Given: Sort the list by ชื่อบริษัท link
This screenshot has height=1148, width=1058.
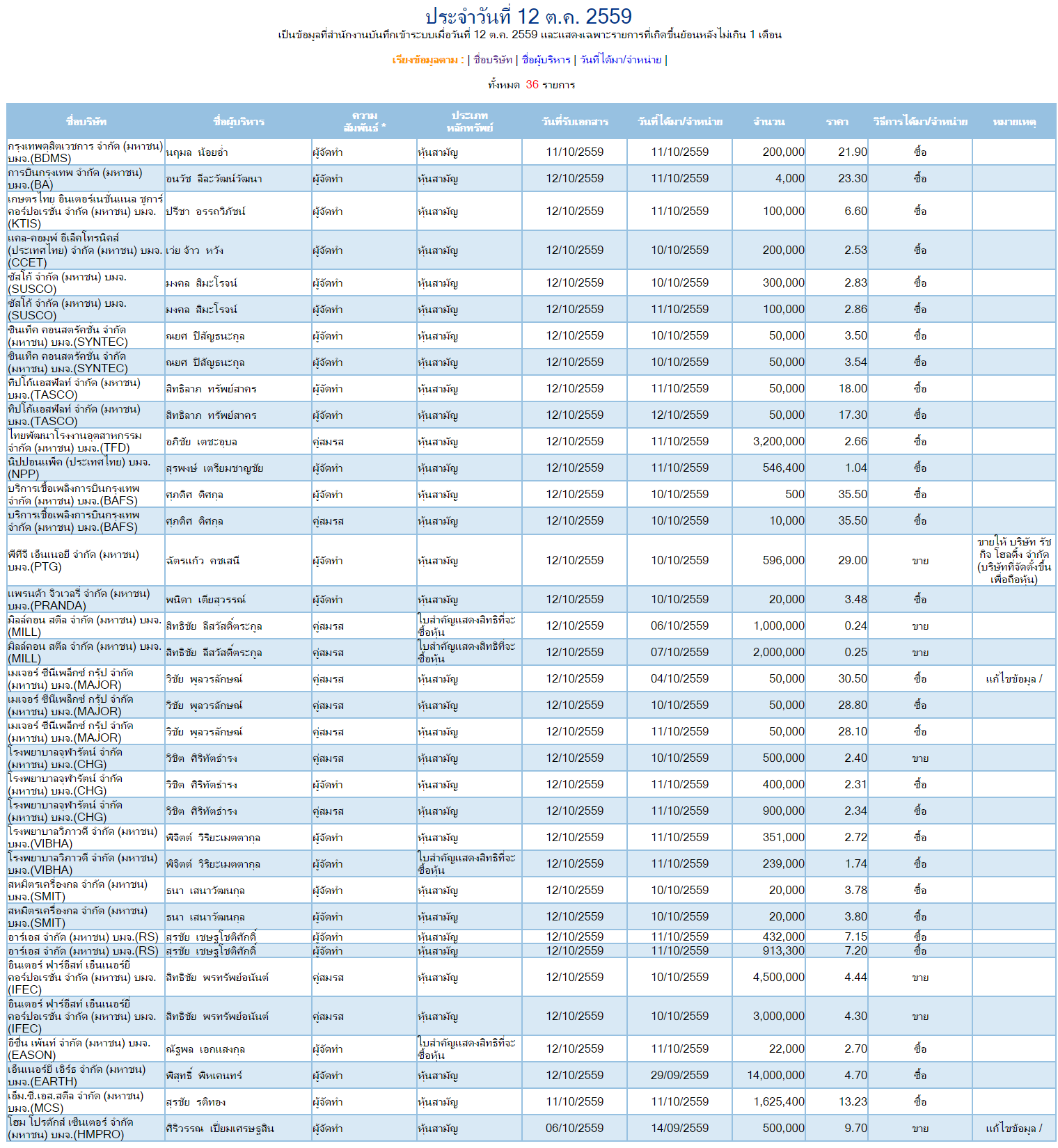Looking at the screenshot, I should [x=493, y=60].
